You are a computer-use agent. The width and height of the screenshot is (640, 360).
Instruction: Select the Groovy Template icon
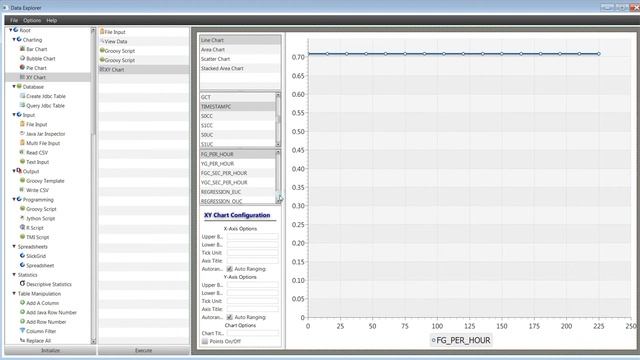22,180
